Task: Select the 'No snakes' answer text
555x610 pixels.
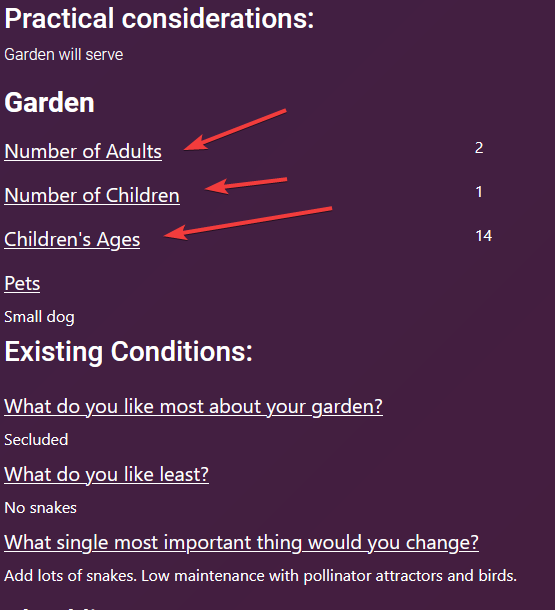Action: coord(40,508)
